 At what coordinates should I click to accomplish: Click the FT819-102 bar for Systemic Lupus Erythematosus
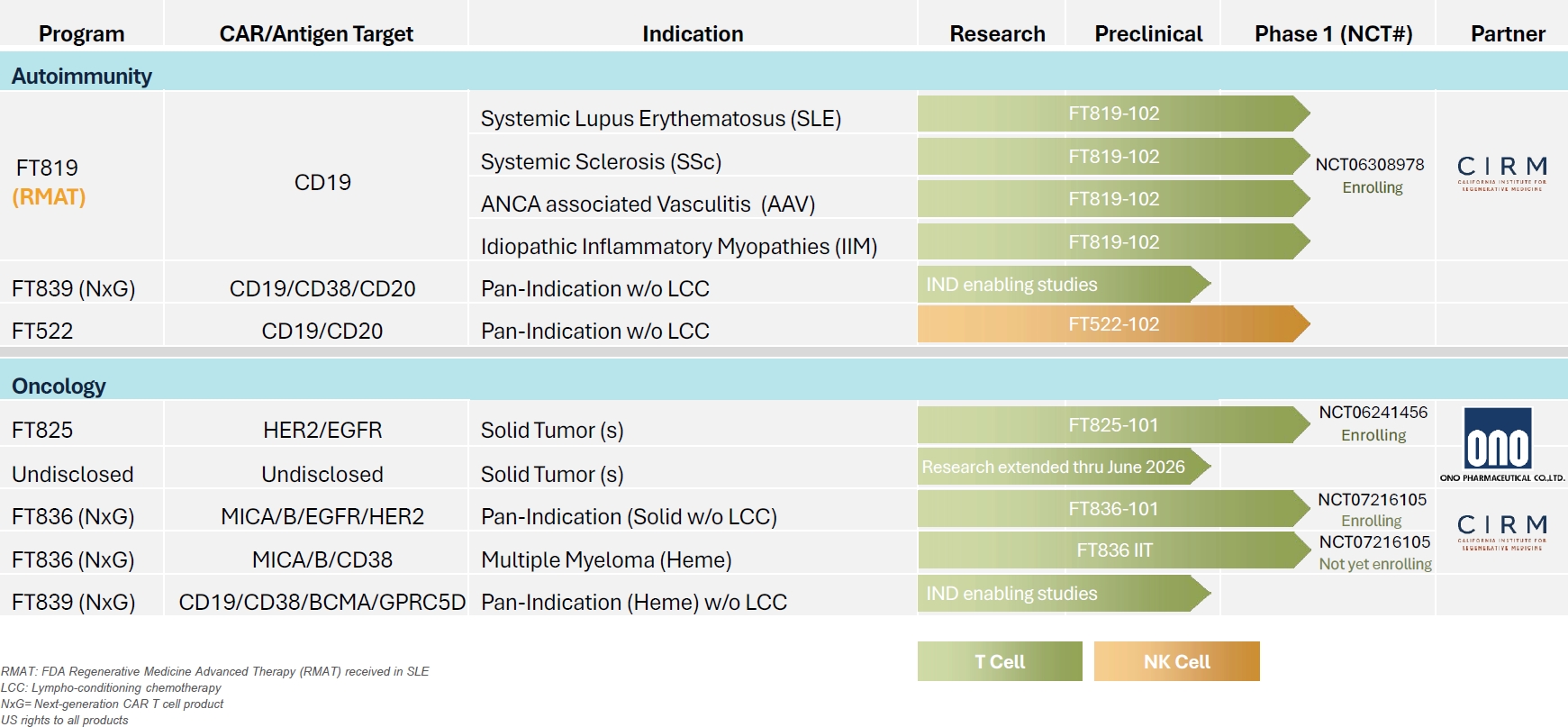tap(1113, 114)
